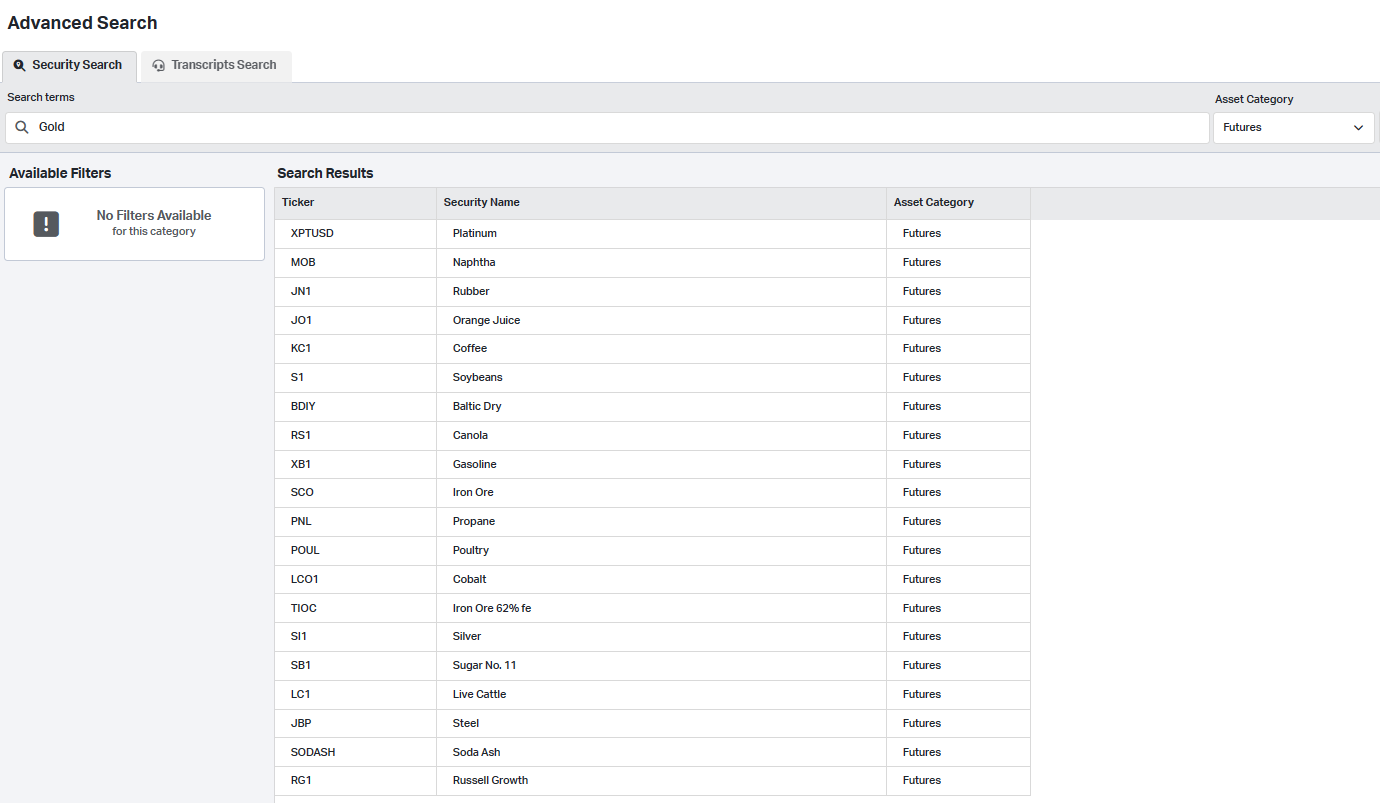Click the Futures dropdown chevron arrow
This screenshot has width=1380, height=803.
(x=1358, y=127)
